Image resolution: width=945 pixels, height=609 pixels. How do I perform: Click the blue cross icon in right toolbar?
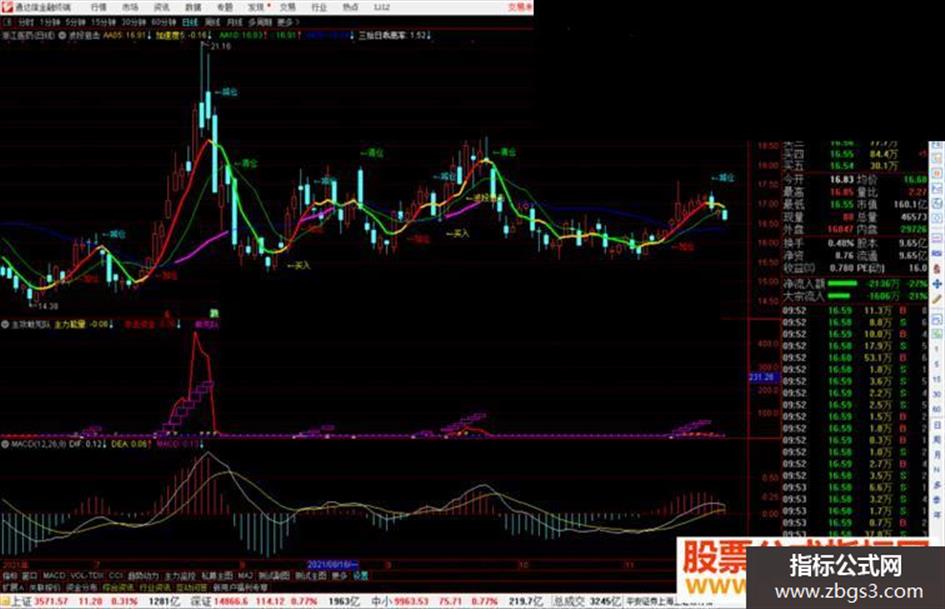(x=937, y=283)
